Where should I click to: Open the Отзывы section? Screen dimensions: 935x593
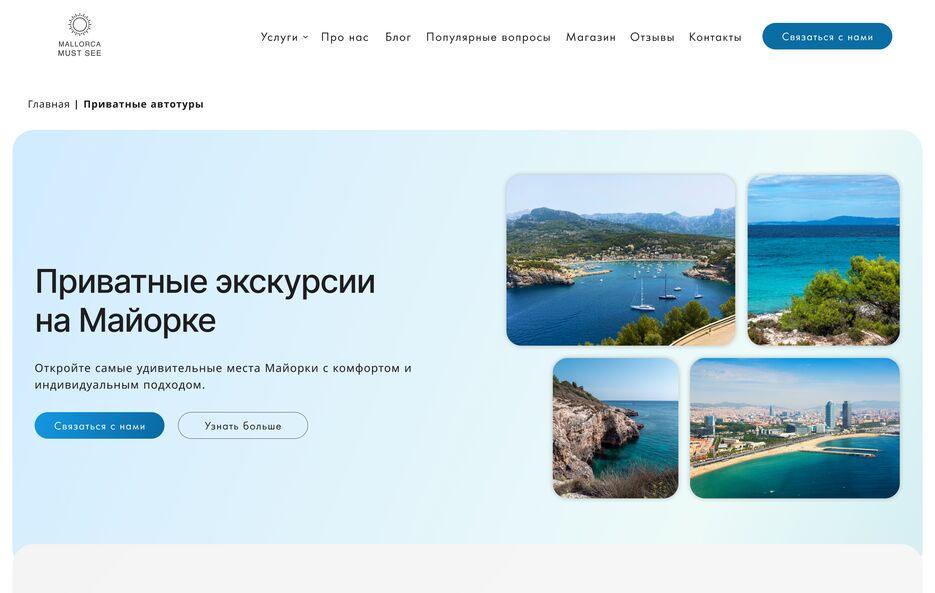(652, 36)
